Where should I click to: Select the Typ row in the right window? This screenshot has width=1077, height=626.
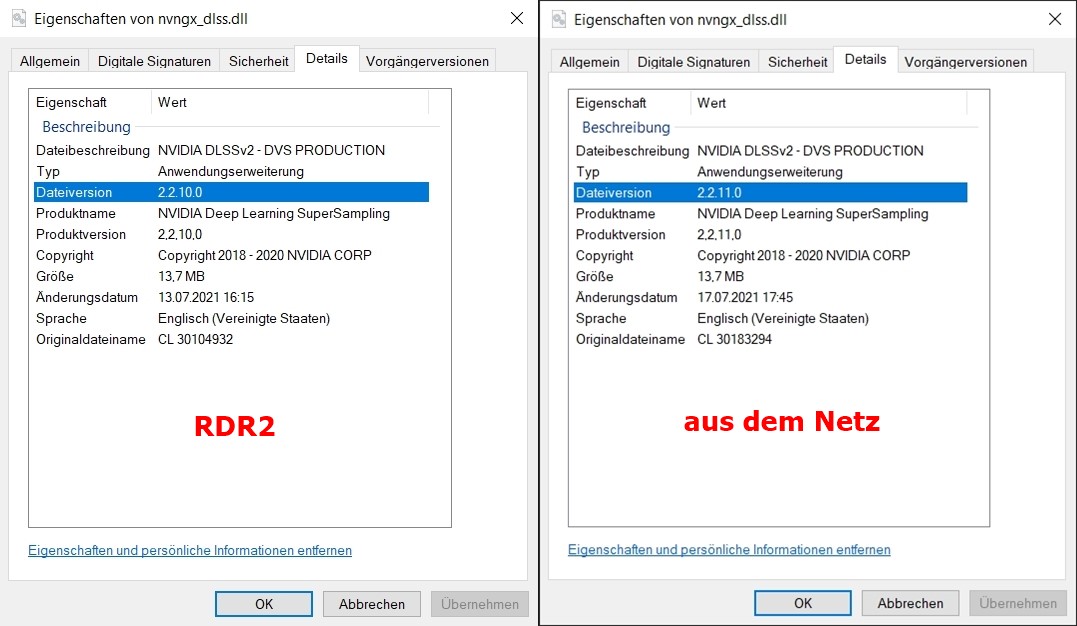point(770,172)
